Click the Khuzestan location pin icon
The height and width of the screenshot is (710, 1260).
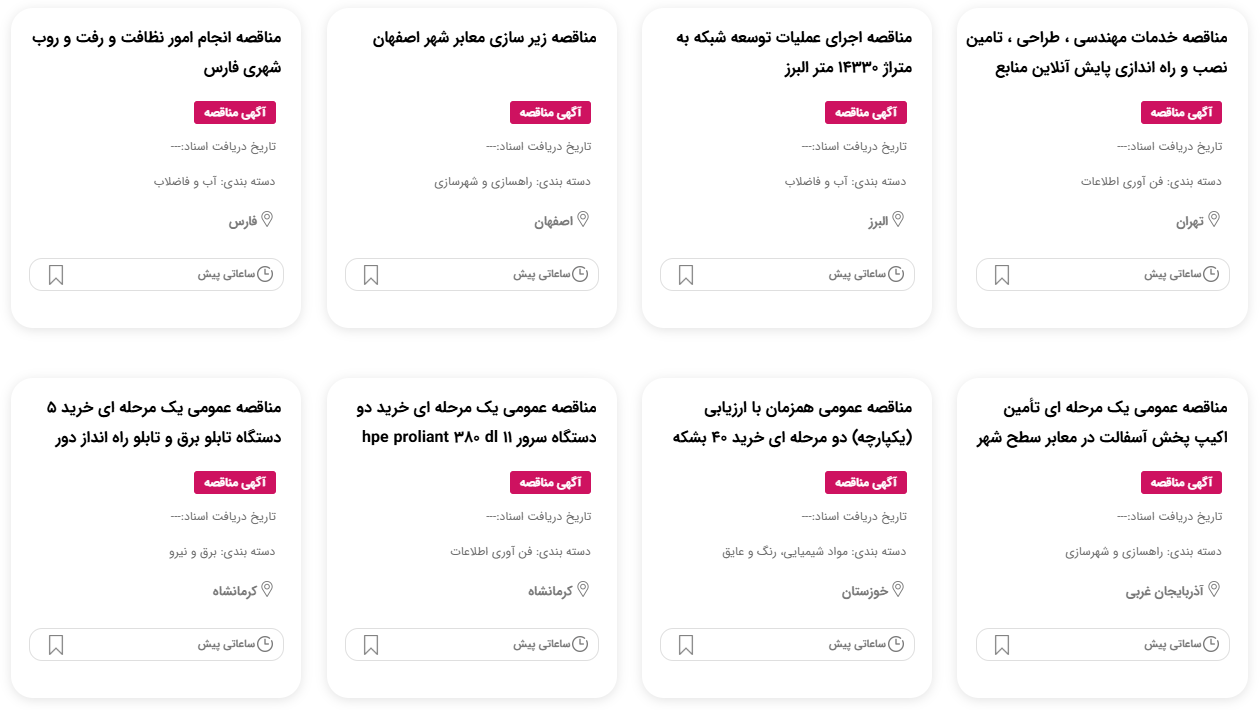coord(898,590)
